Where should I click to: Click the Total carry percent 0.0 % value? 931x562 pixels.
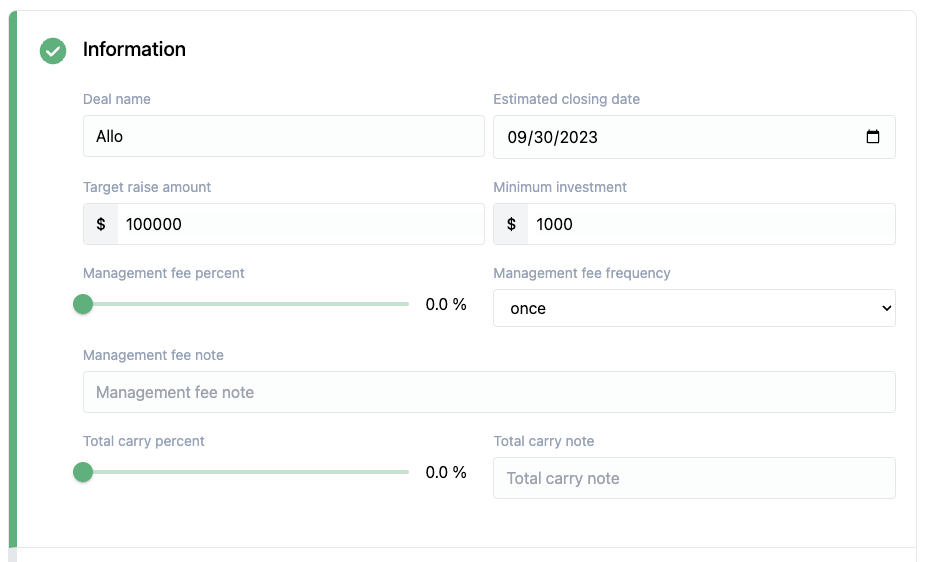(446, 472)
